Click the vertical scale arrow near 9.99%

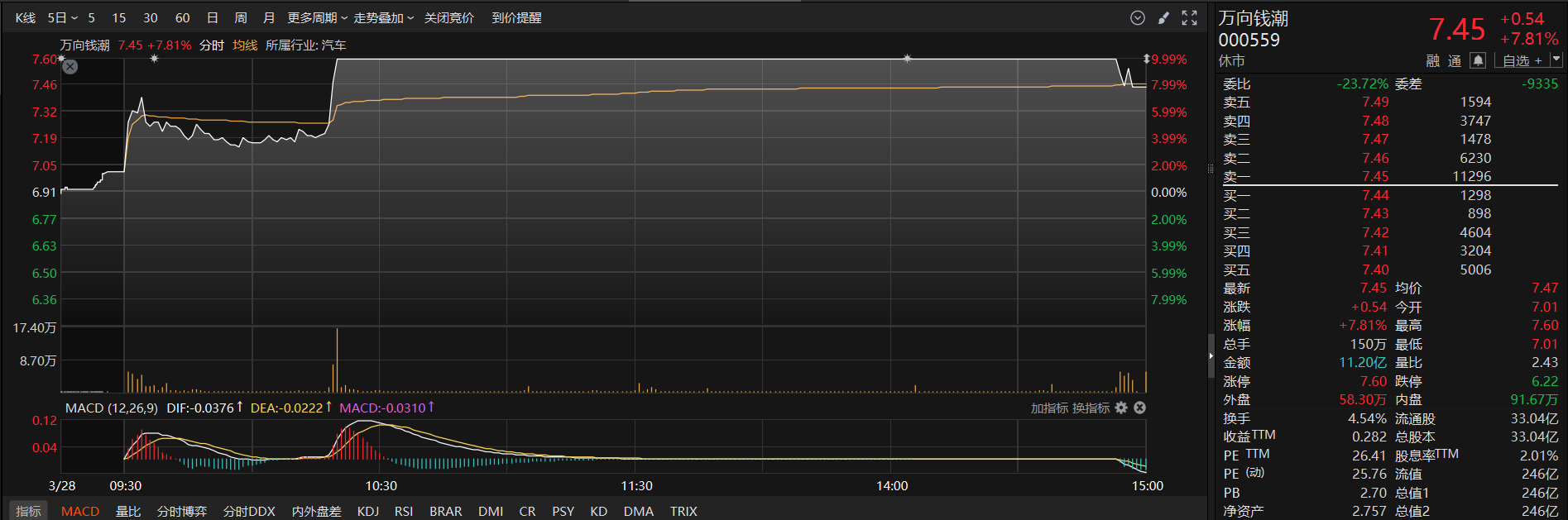tap(1146, 60)
